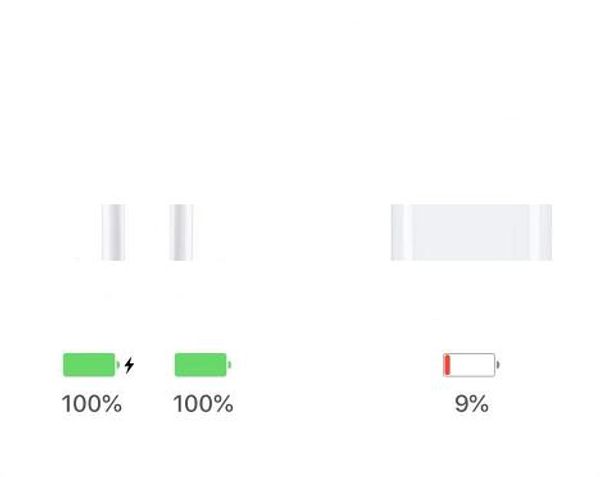Select the charging case image

click(471, 232)
